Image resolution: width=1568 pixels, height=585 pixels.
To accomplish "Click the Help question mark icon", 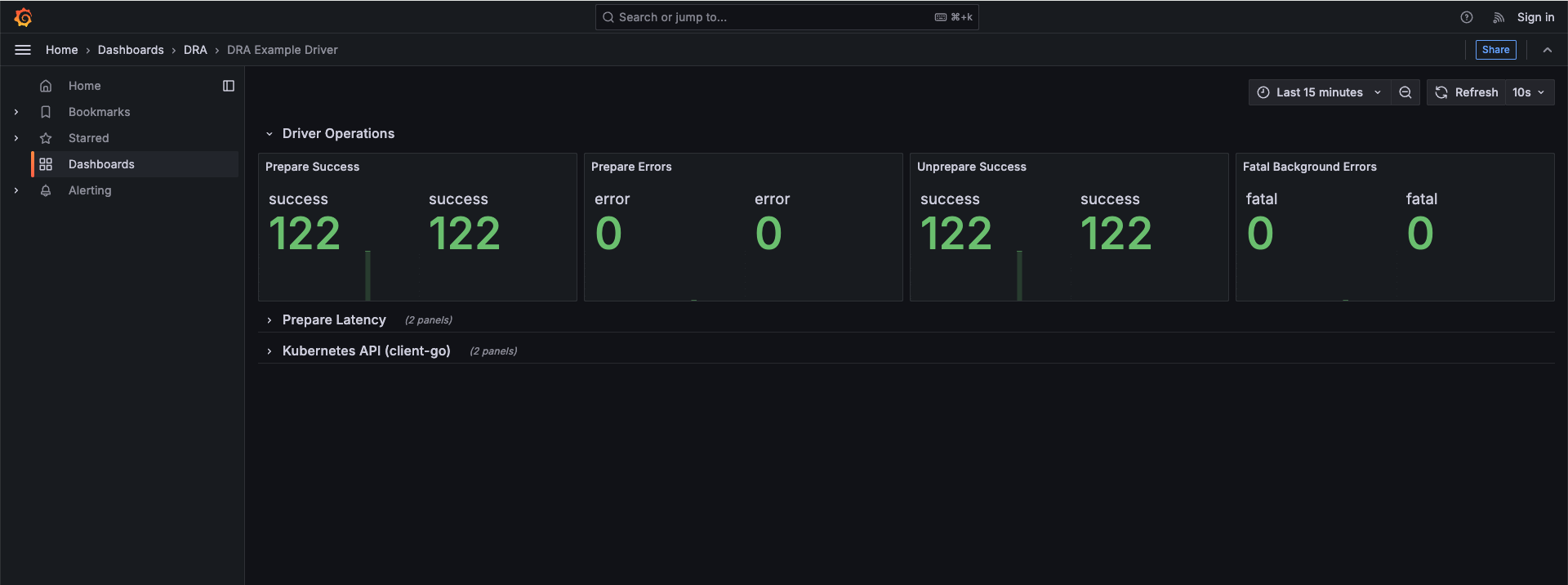I will coord(1467,17).
